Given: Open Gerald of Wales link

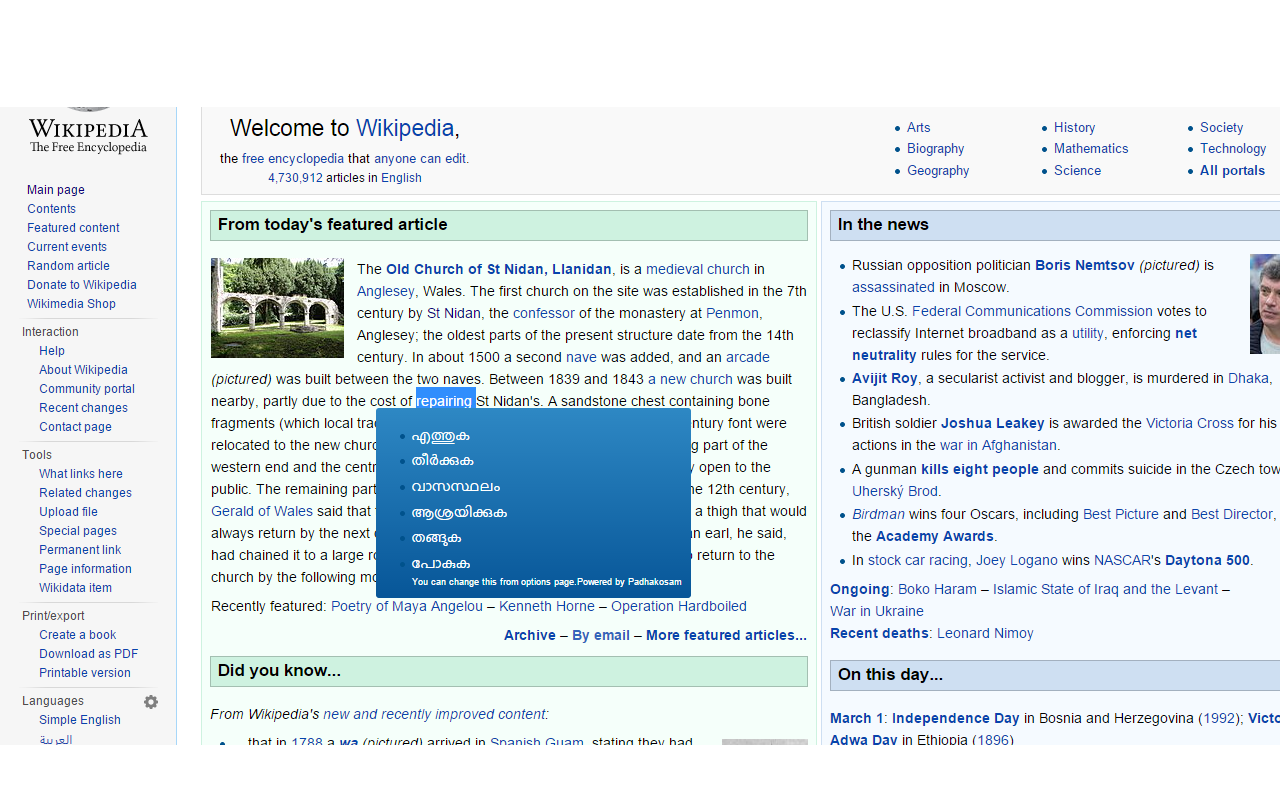Looking at the screenshot, I should point(263,512).
